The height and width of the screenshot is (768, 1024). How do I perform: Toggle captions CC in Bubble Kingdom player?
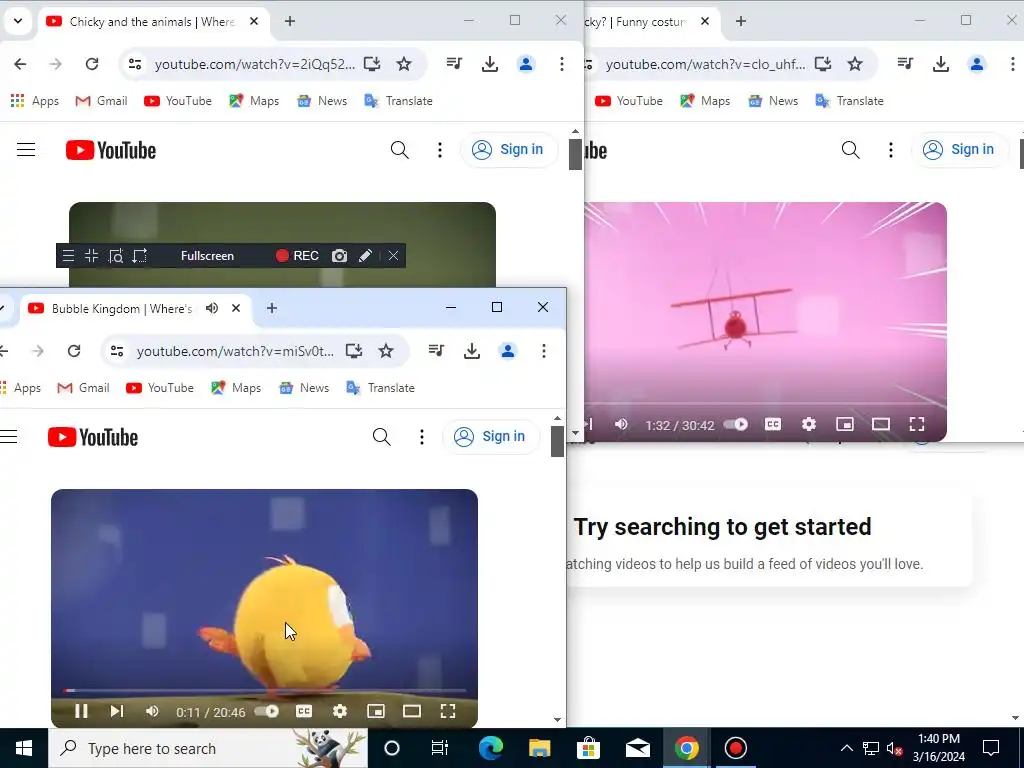pyautogui.click(x=304, y=711)
